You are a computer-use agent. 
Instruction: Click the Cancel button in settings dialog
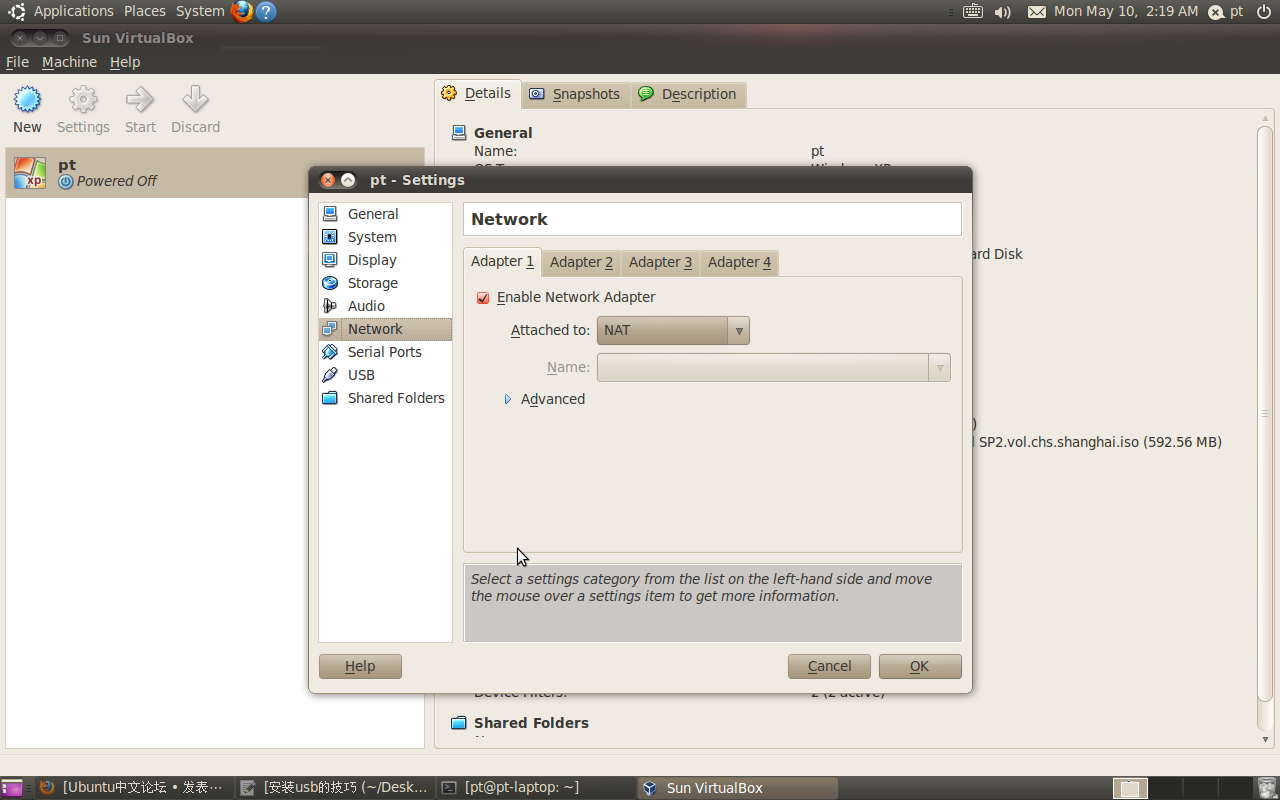[829, 667]
